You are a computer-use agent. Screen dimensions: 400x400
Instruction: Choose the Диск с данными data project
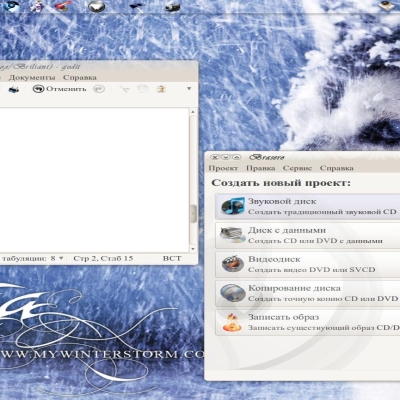308,235
